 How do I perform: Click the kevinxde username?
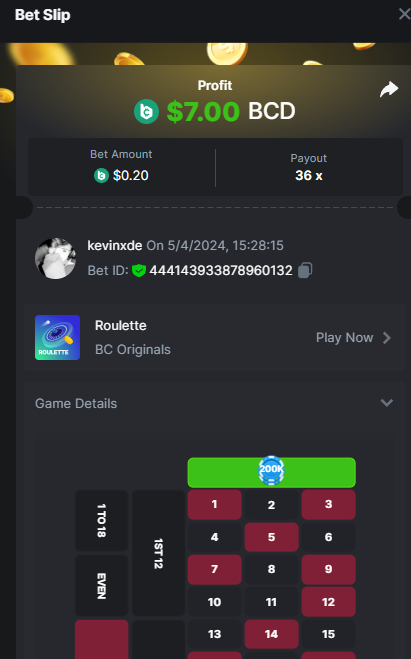tap(115, 245)
